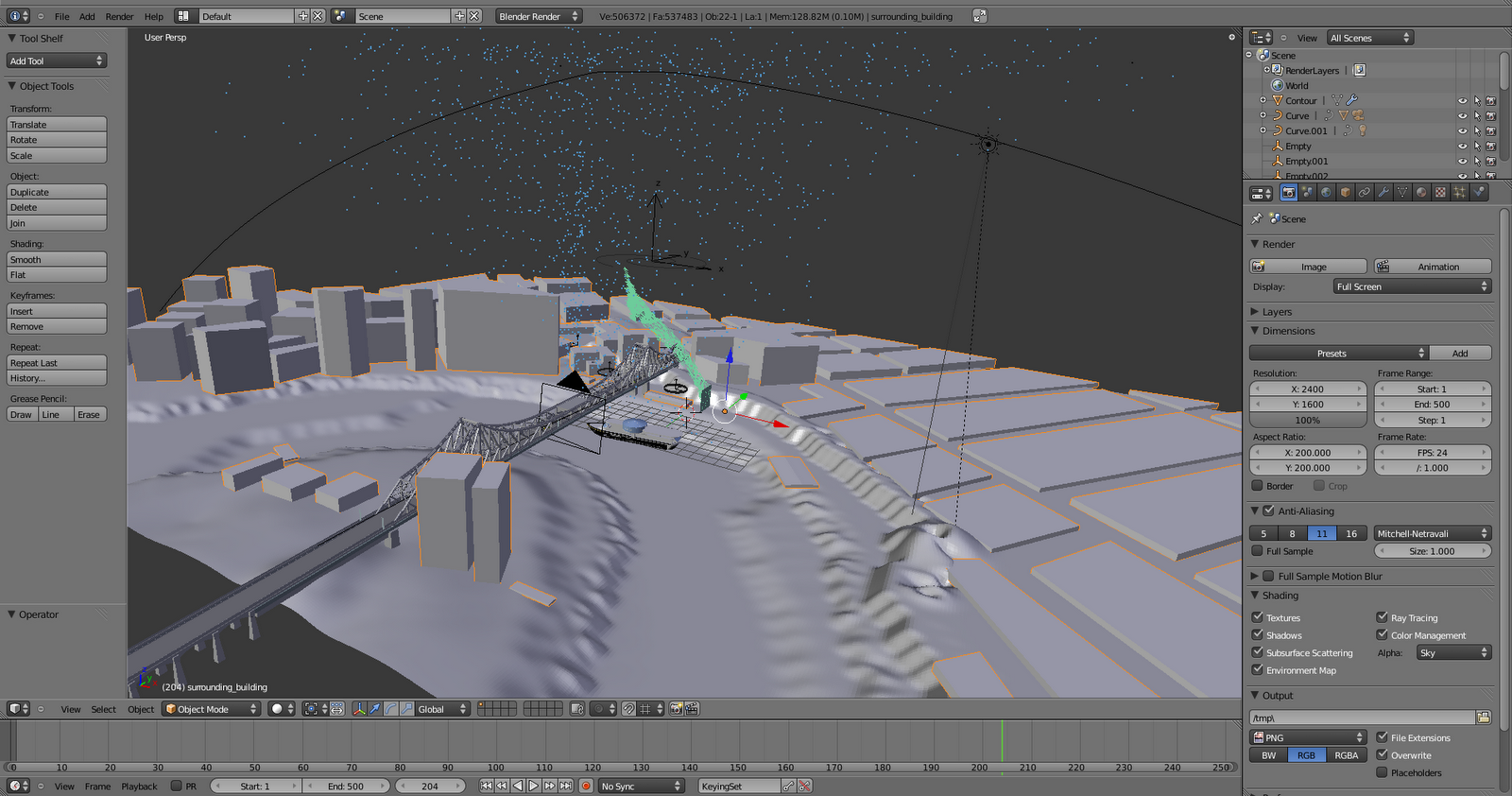Open the Render properties tab

(x=1288, y=192)
